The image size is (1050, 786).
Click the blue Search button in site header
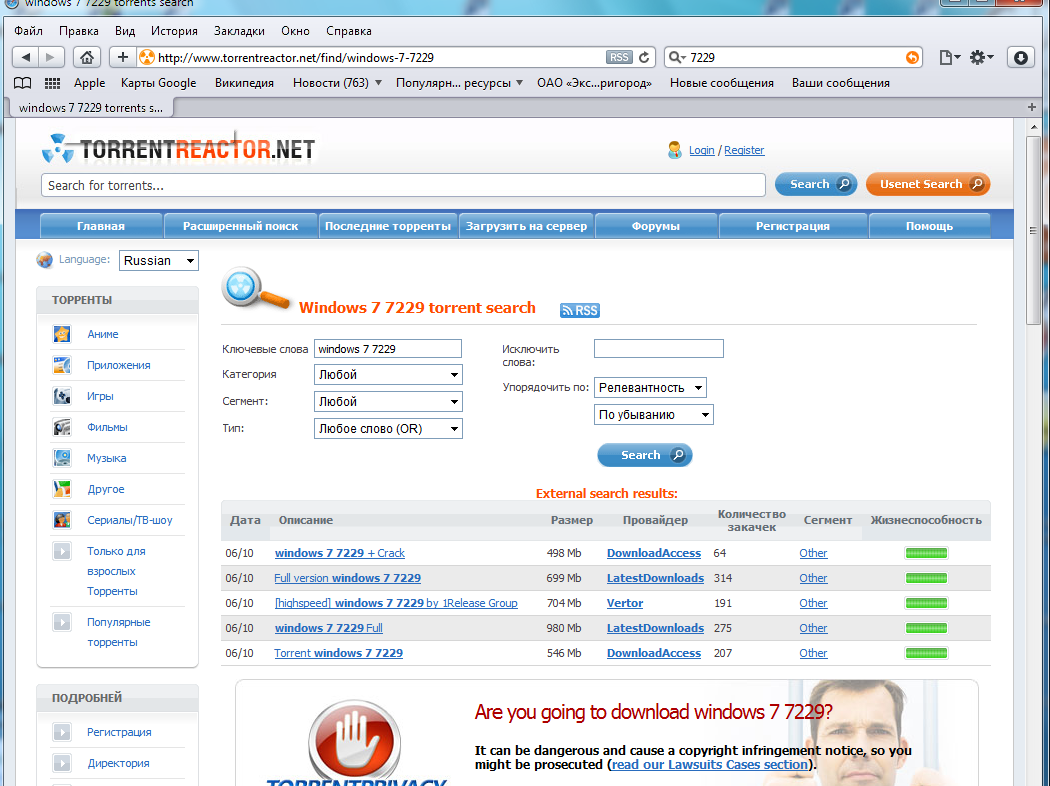tap(816, 184)
